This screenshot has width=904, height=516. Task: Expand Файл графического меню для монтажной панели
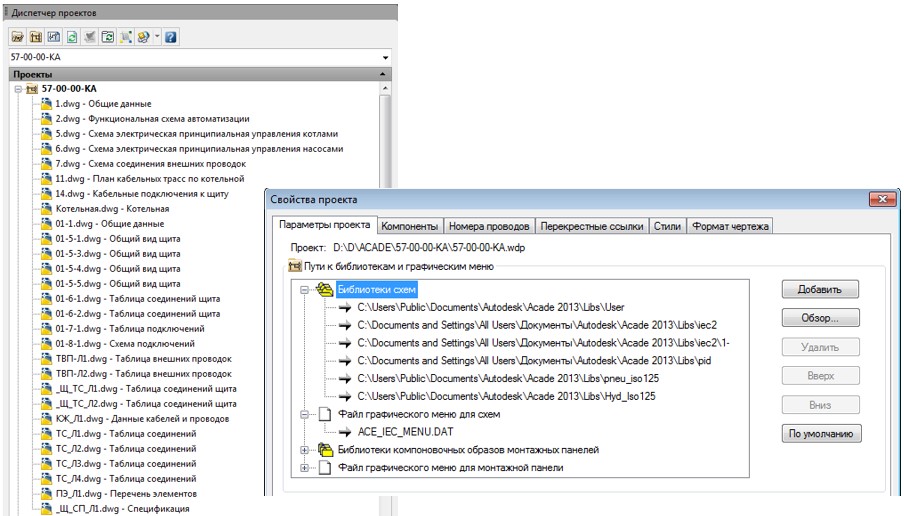point(304,467)
